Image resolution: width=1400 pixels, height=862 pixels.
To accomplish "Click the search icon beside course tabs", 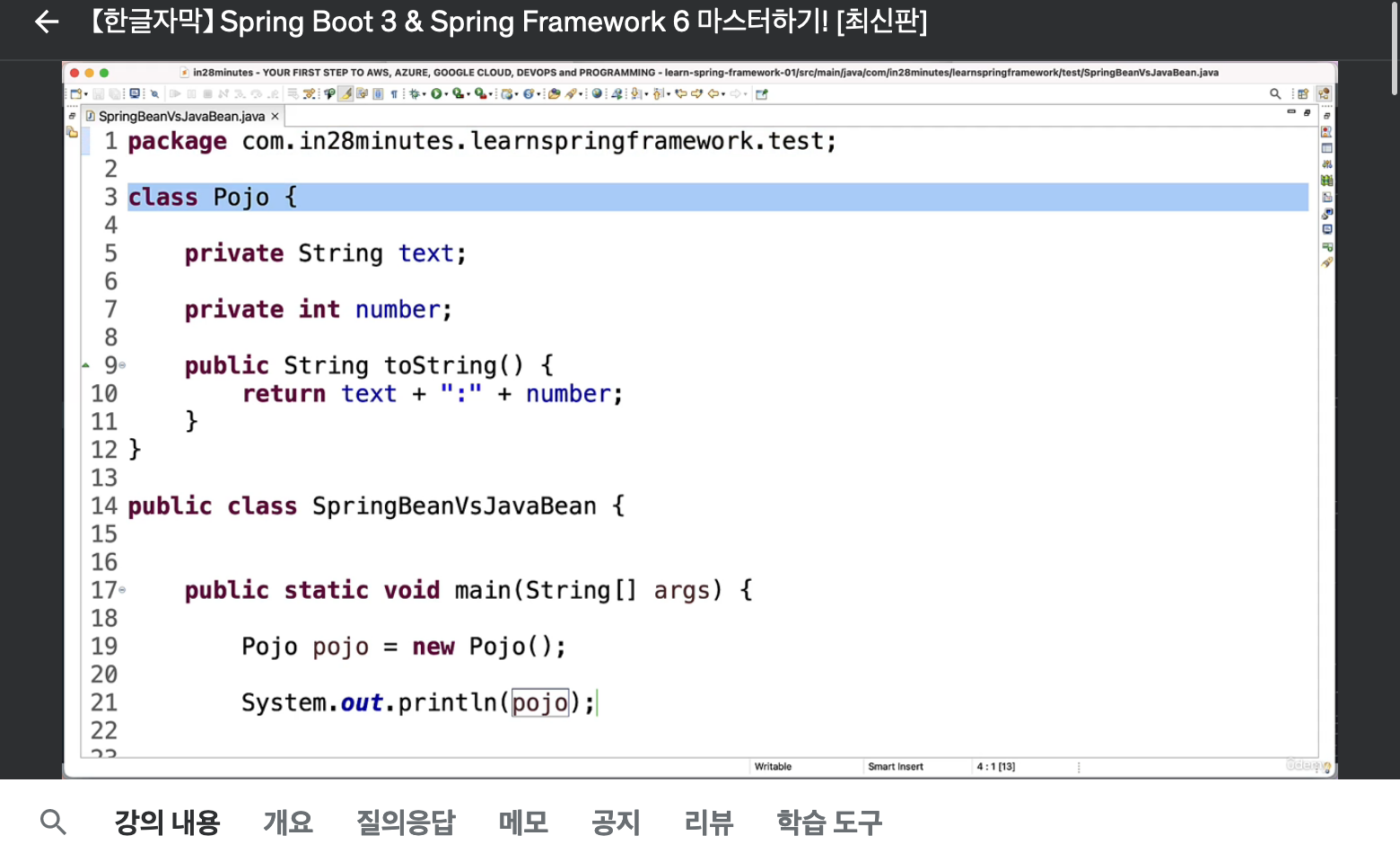I will (x=54, y=822).
